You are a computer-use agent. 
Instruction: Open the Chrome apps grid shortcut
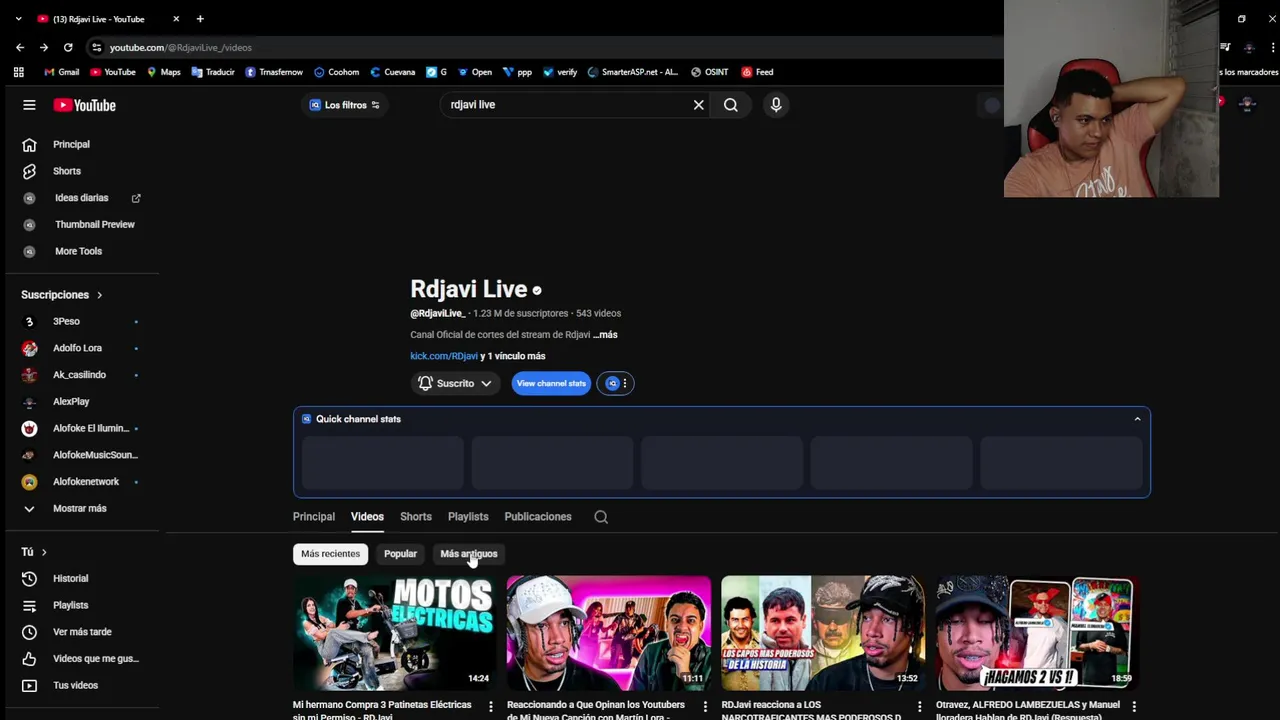[x=18, y=72]
